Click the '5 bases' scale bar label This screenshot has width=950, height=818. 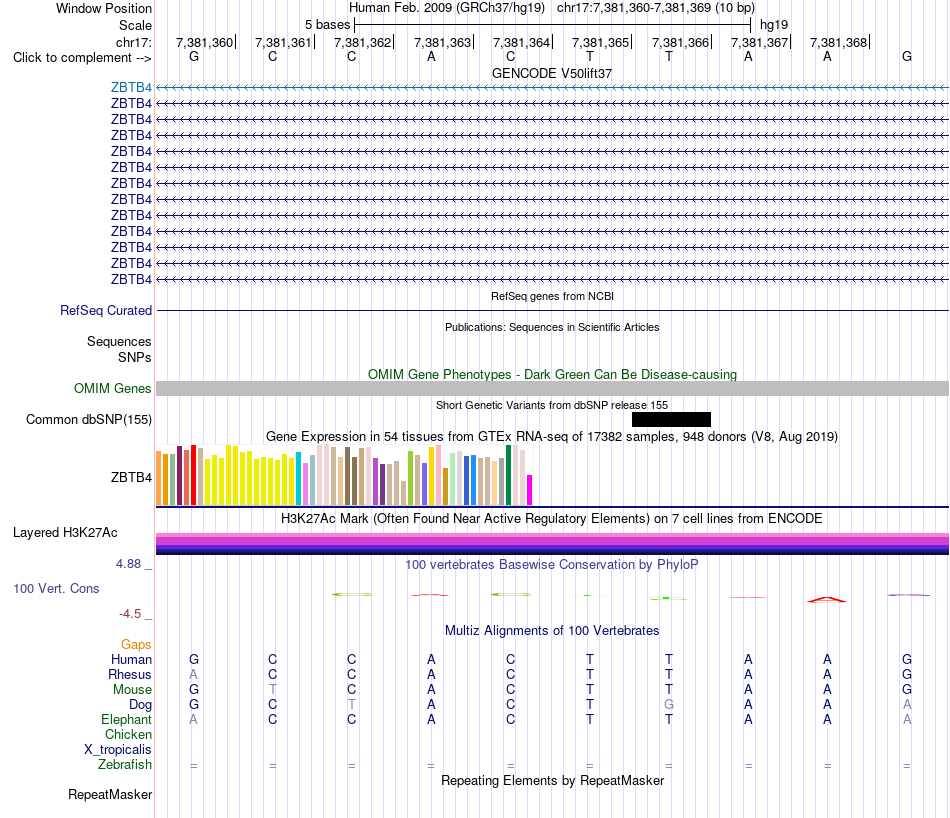click(x=327, y=25)
